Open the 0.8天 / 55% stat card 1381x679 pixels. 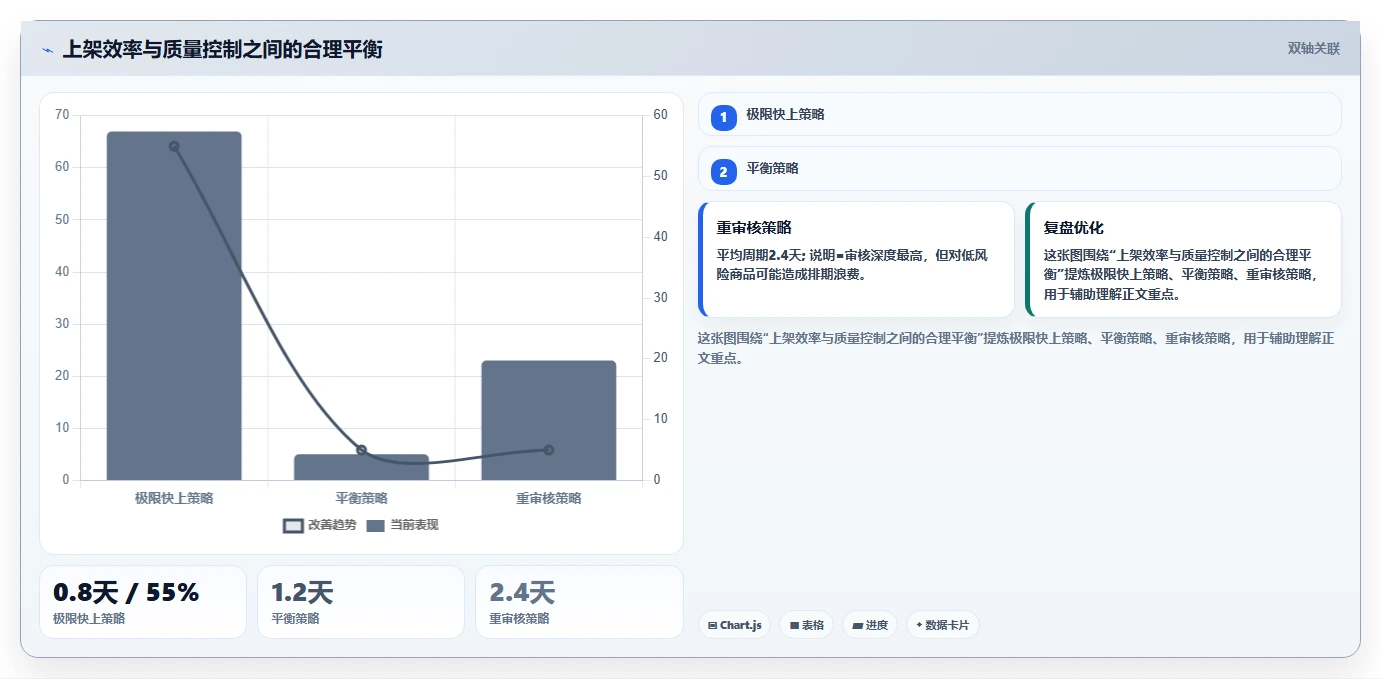143,602
